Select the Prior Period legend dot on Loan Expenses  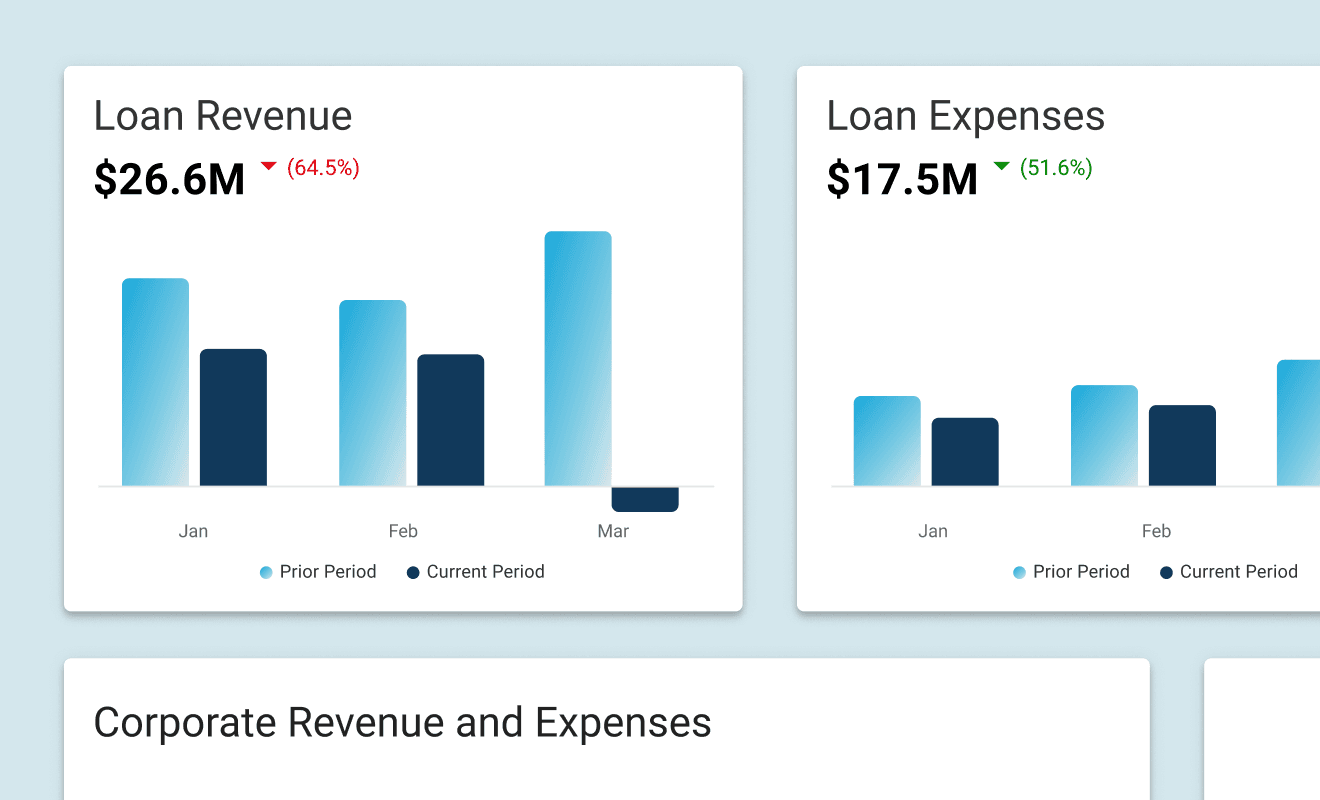pos(1019,572)
